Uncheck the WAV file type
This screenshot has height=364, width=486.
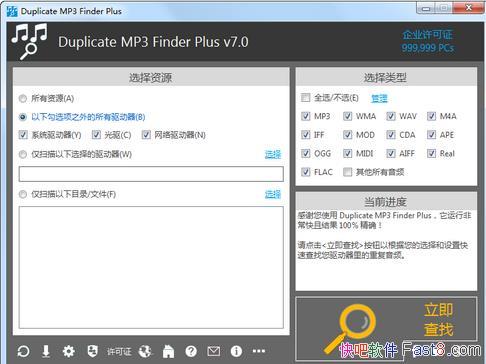[x=391, y=116]
